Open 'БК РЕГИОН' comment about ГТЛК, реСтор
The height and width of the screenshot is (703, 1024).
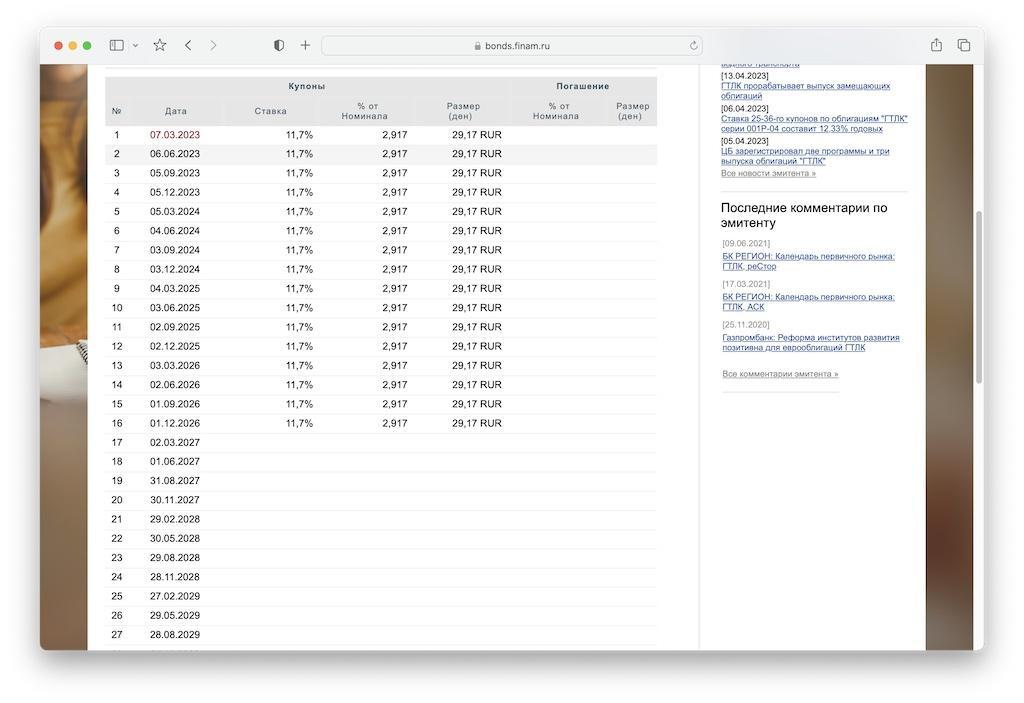pyautogui.click(x=808, y=261)
